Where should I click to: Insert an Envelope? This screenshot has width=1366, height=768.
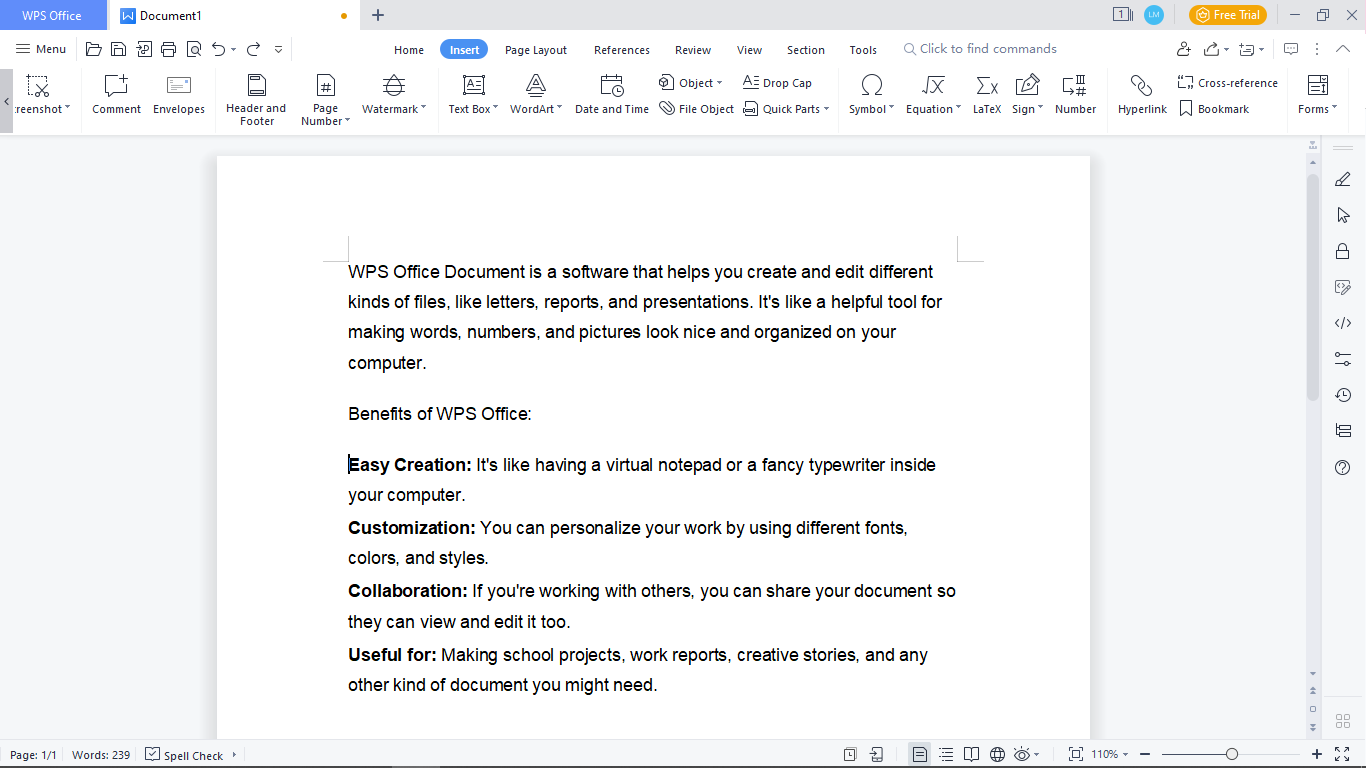pyautogui.click(x=178, y=95)
